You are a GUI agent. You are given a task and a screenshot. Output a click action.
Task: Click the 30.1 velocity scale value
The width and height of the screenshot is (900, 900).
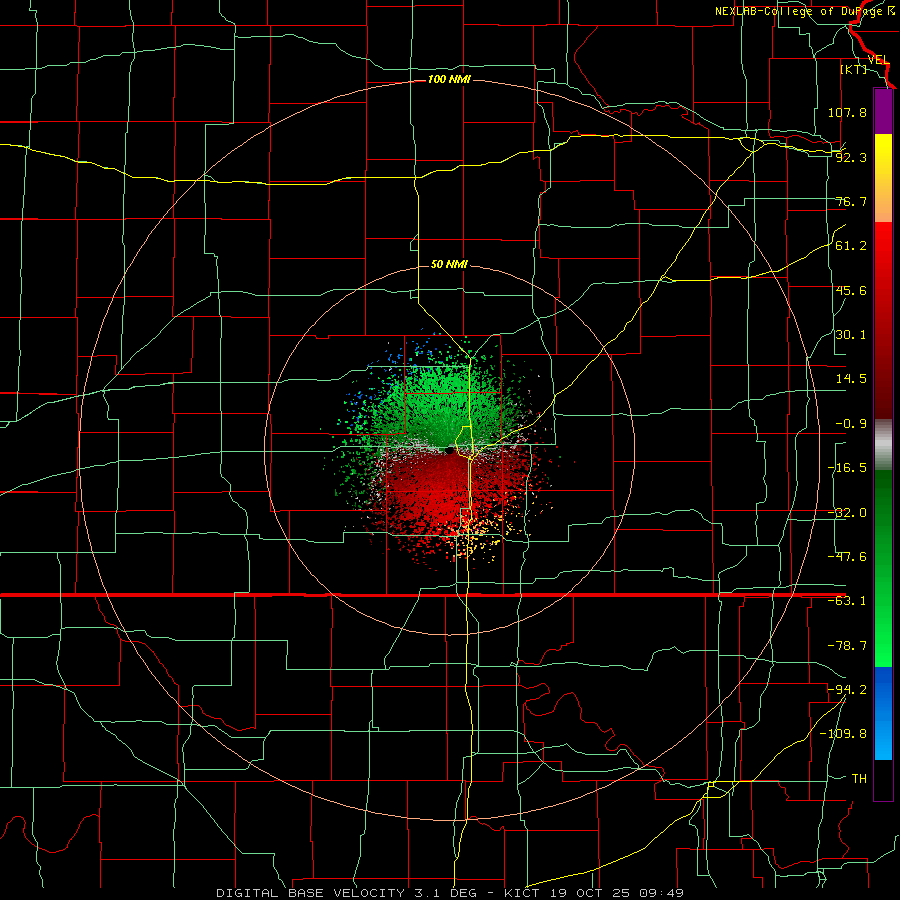pos(851,335)
